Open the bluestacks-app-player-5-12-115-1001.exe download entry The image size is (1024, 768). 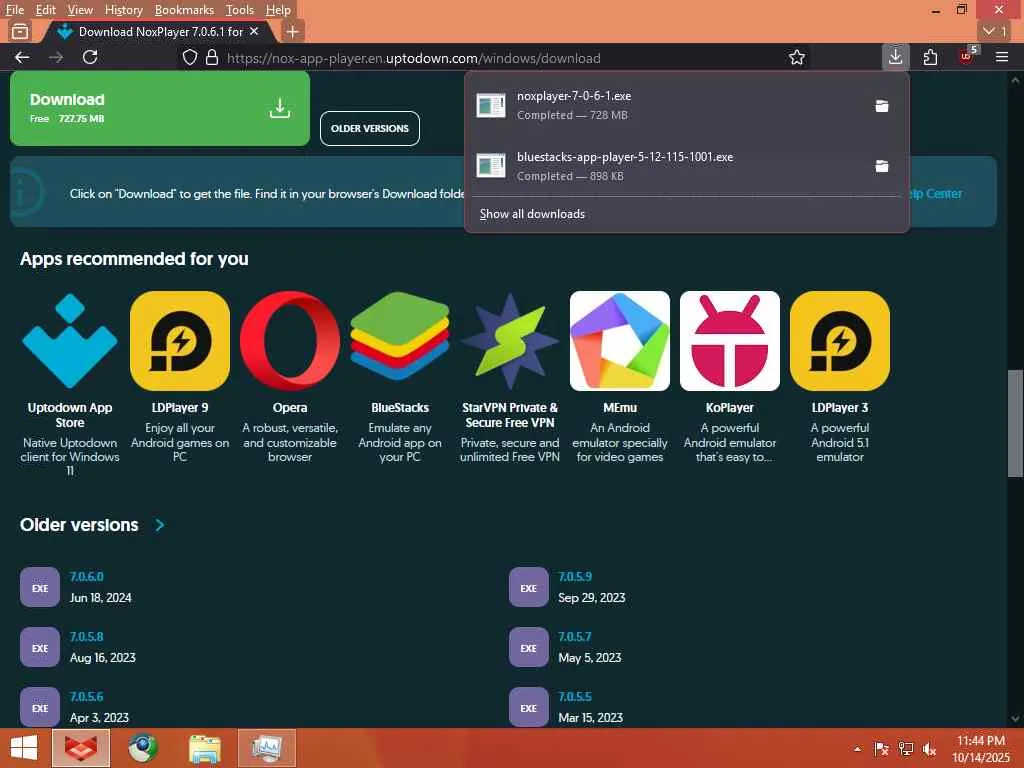(x=665, y=166)
